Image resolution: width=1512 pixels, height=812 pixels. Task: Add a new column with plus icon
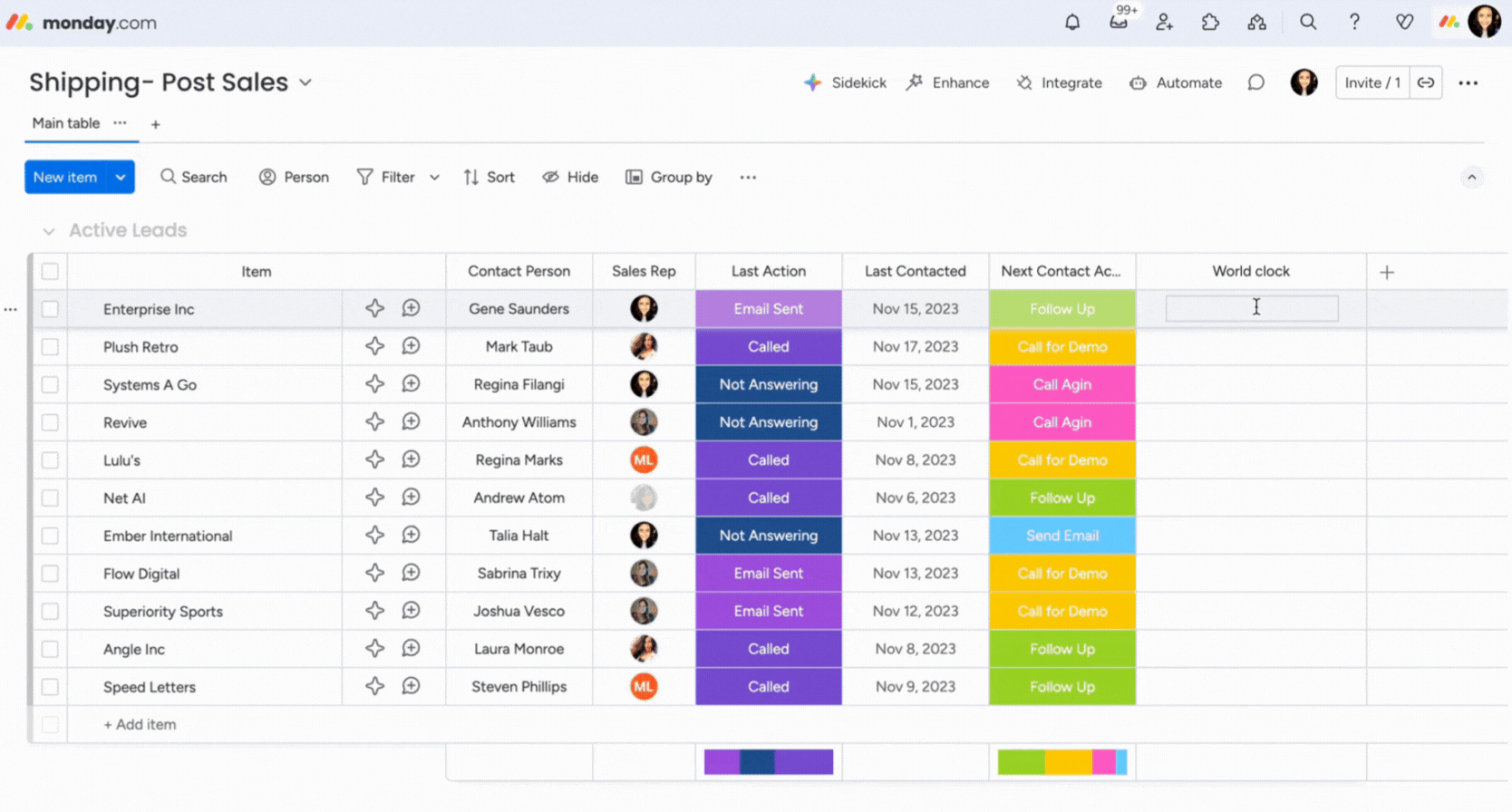pos(1387,272)
